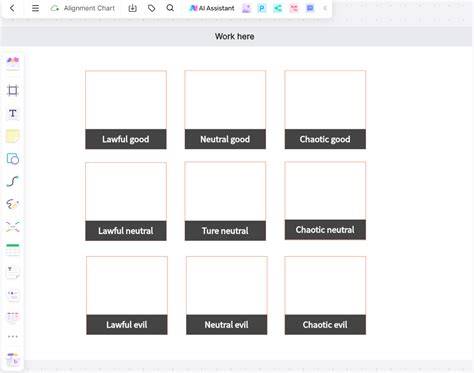Image resolution: width=474 pixels, height=373 pixels.
Task: Select the Ture neutral label box
Action: tap(225, 231)
